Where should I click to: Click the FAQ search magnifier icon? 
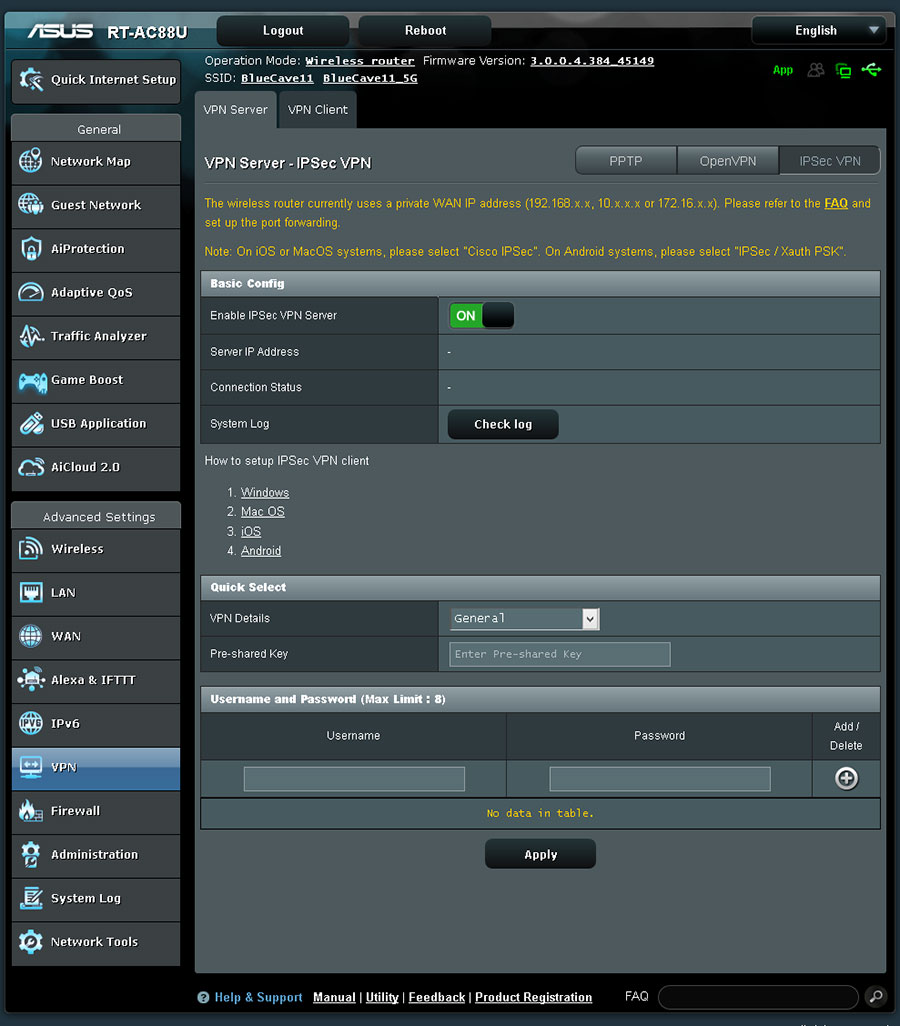(x=876, y=997)
